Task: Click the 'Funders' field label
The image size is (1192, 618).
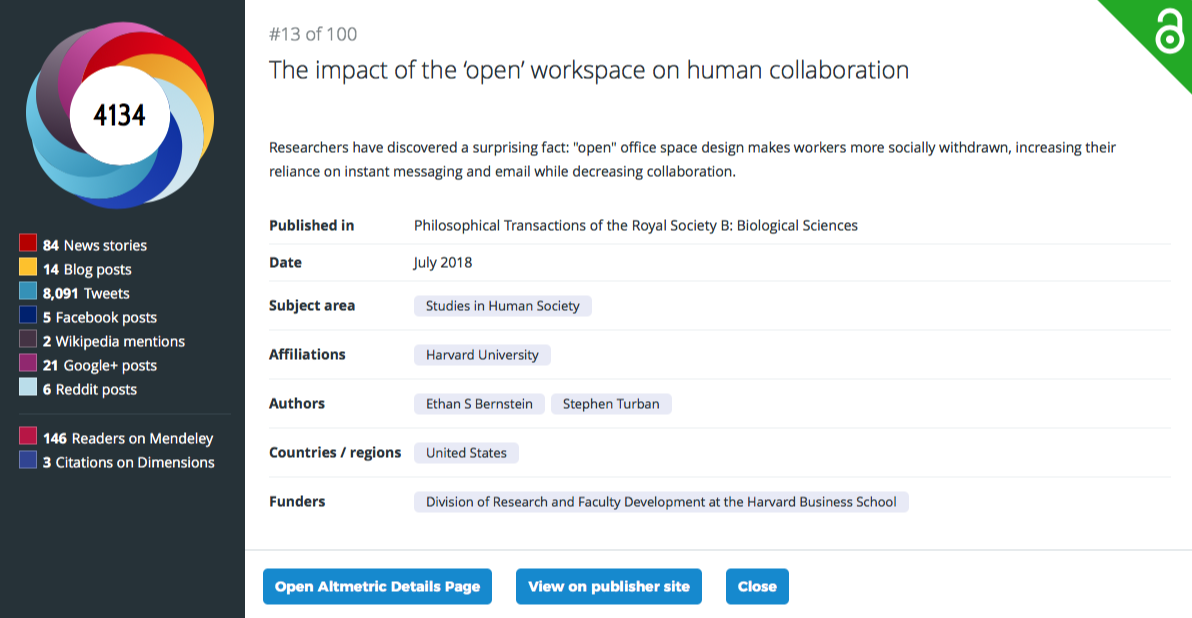Action: pyautogui.click(x=297, y=502)
